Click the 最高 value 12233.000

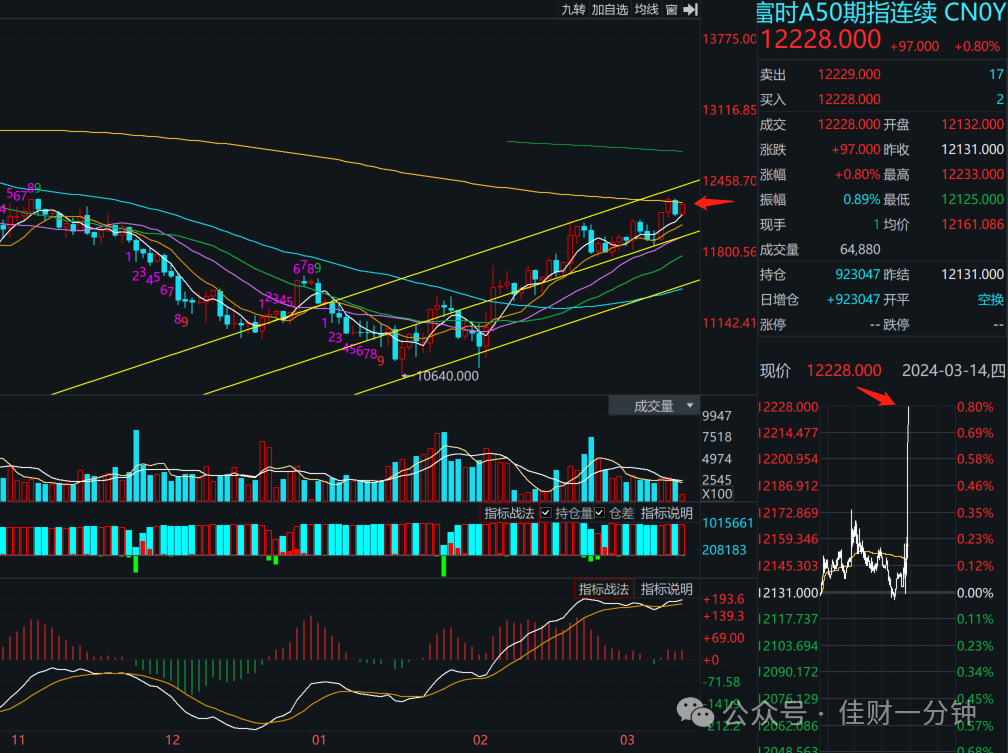click(973, 174)
